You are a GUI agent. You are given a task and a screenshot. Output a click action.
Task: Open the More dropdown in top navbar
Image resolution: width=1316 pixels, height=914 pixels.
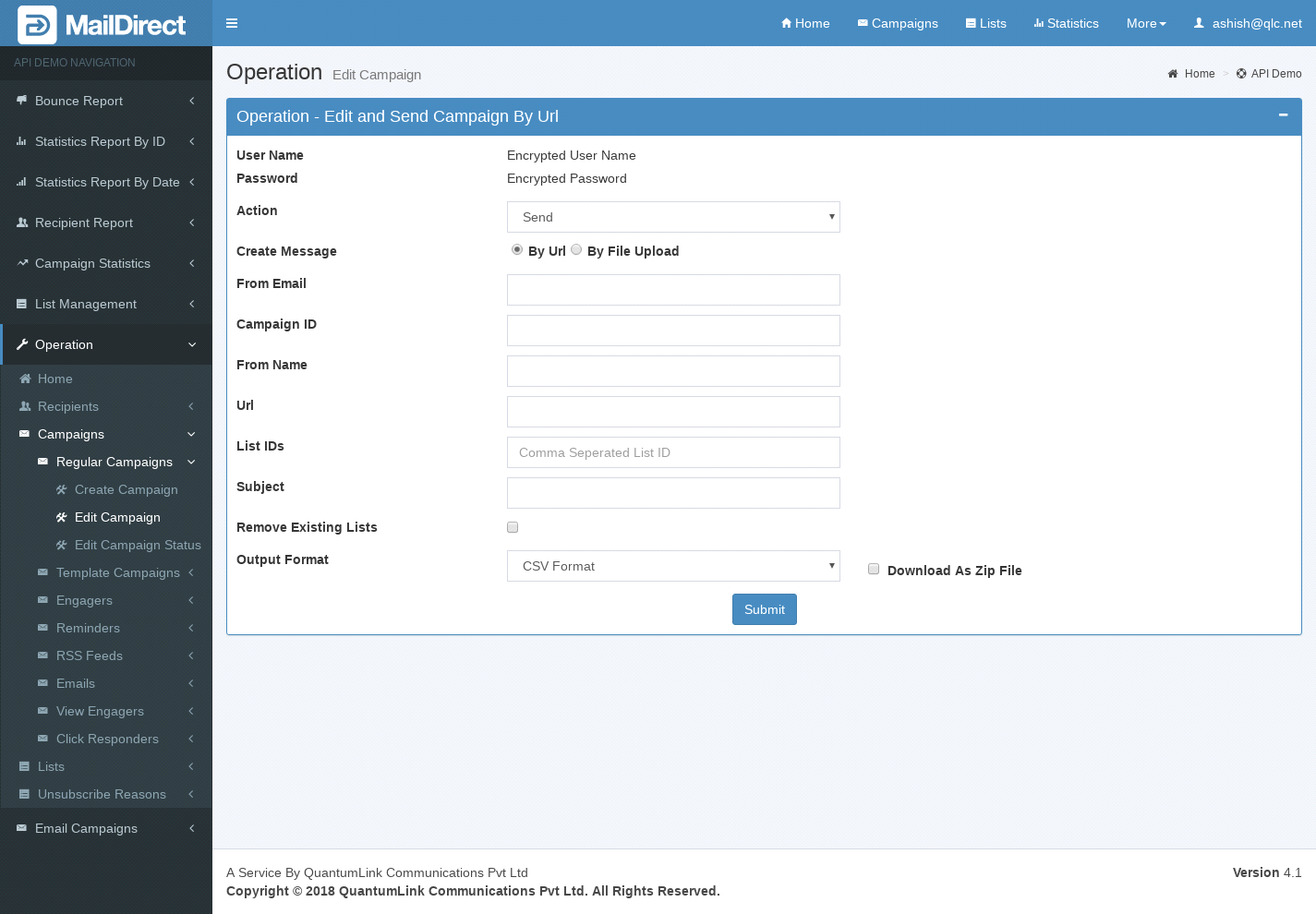(x=1145, y=23)
